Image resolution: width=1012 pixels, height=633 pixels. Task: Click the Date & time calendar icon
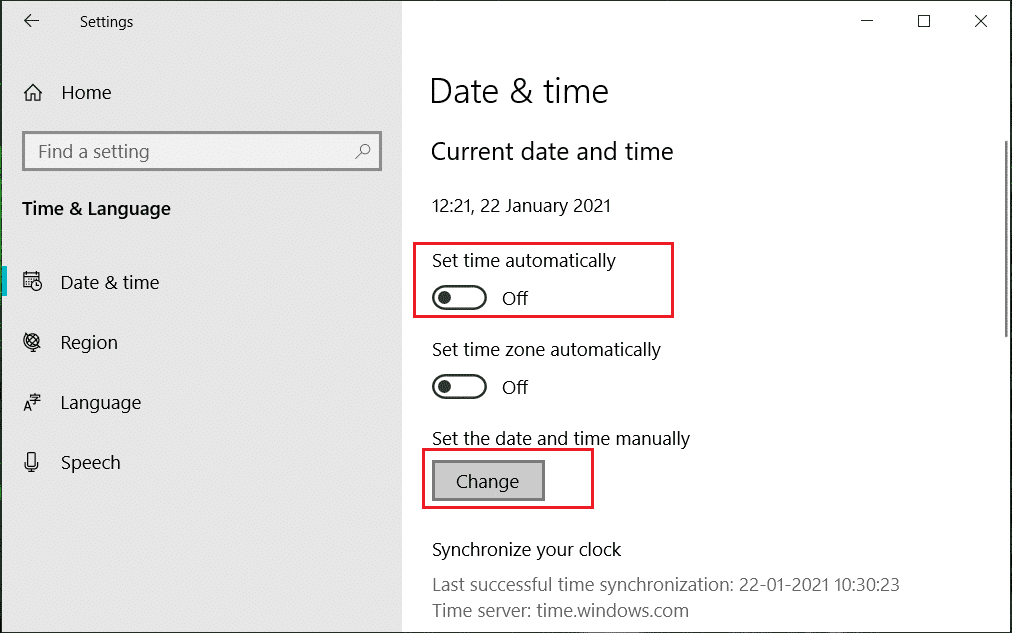33,282
